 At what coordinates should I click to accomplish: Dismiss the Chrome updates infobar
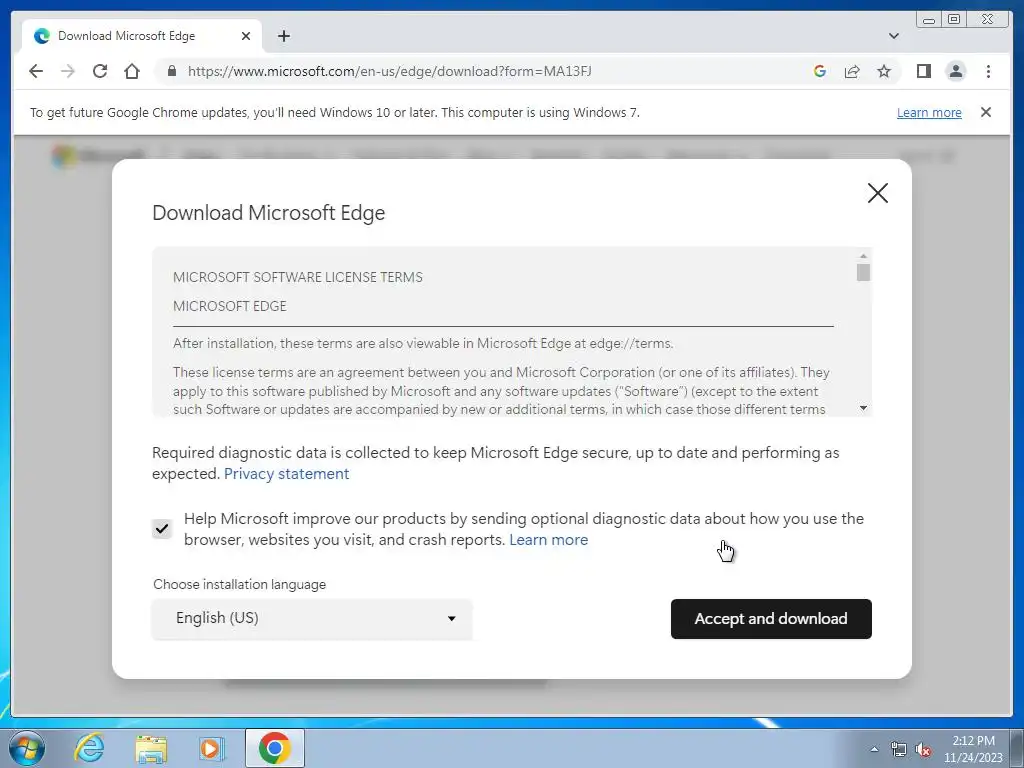pos(986,112)
